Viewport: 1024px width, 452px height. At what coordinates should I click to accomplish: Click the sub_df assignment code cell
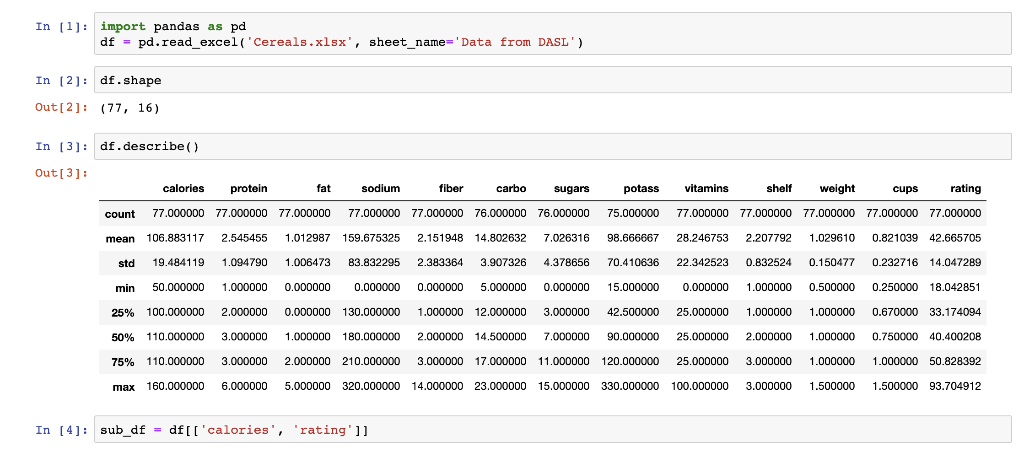pos(552,430)
